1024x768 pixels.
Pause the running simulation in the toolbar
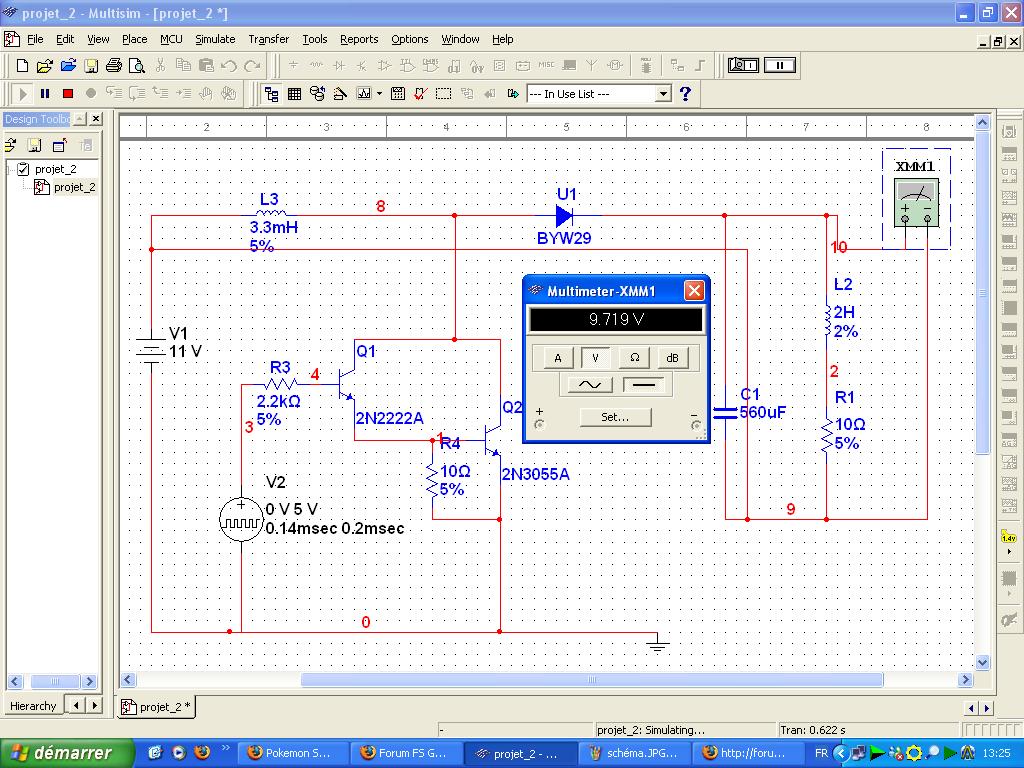click(x=45, y=93)
